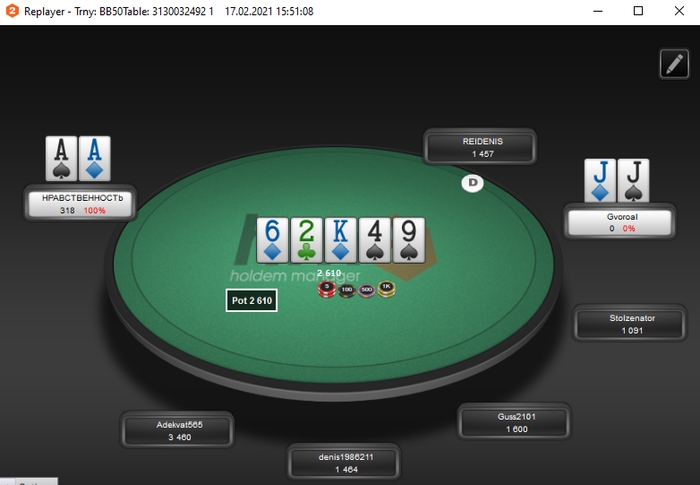This screenshot has width=700, height=485.
Task: Select the yellow 1K chip in pot
Action: (386, 289)
